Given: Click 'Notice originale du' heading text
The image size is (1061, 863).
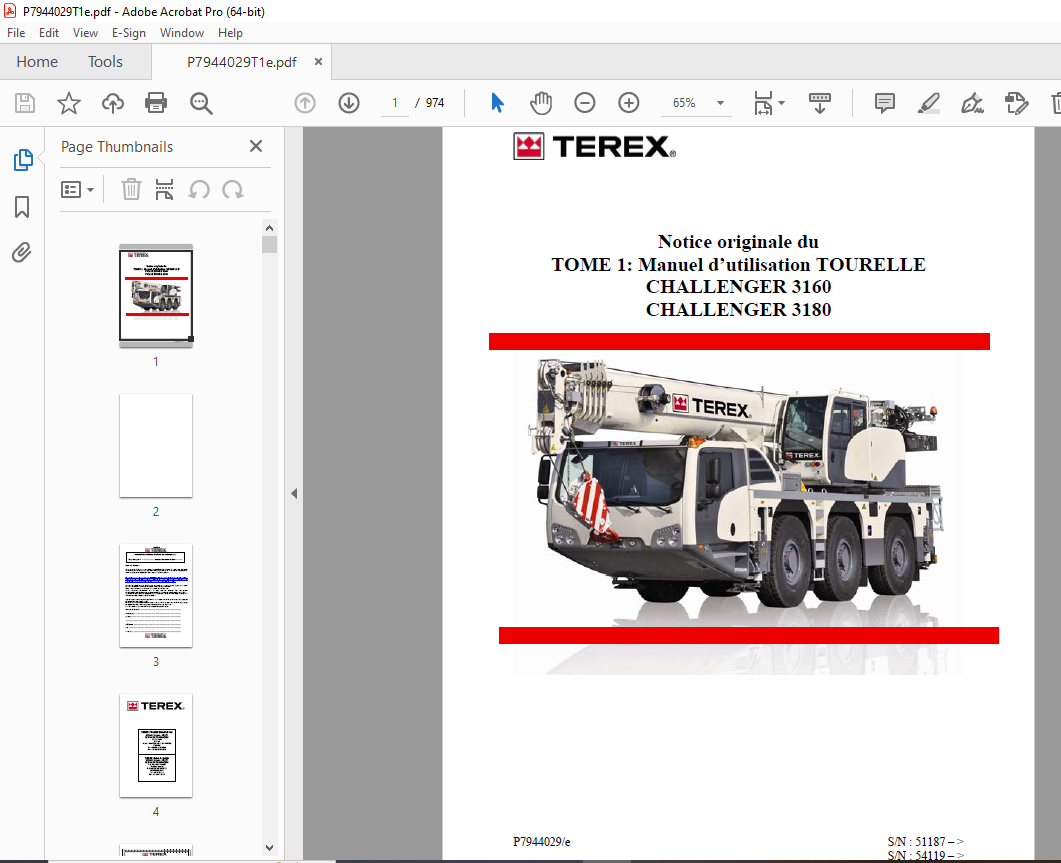Looking at the screenshot, I should point(738,242).
